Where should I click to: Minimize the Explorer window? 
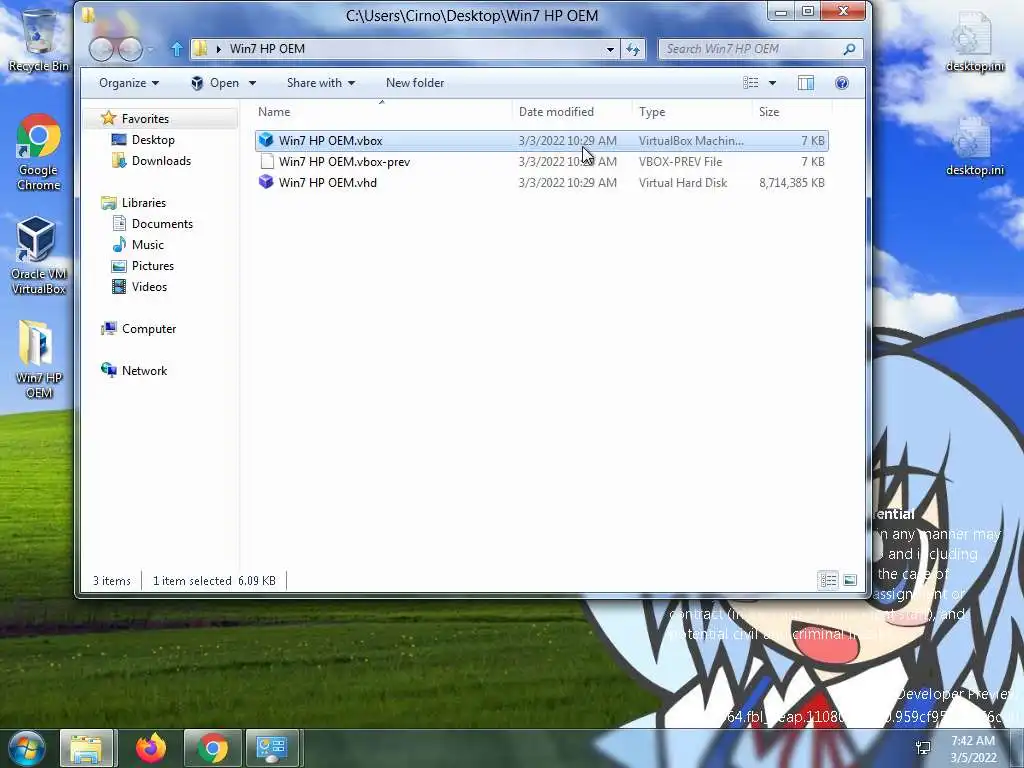[781, 11]
